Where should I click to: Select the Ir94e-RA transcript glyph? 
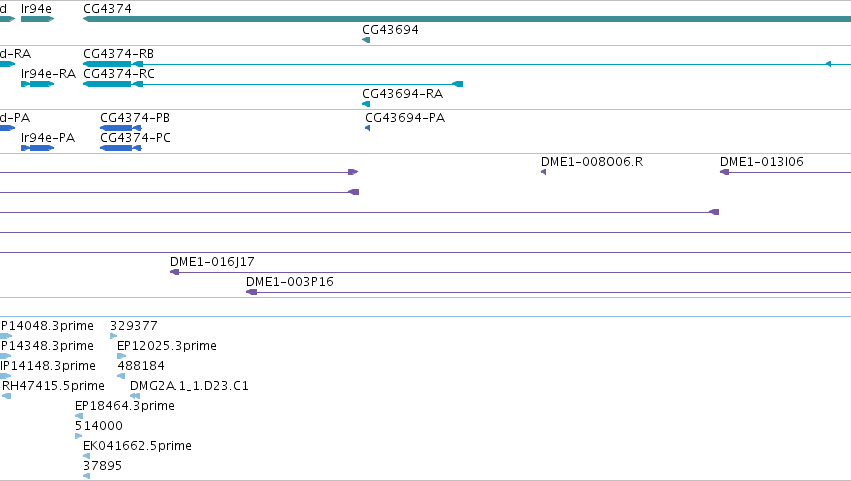37,84
